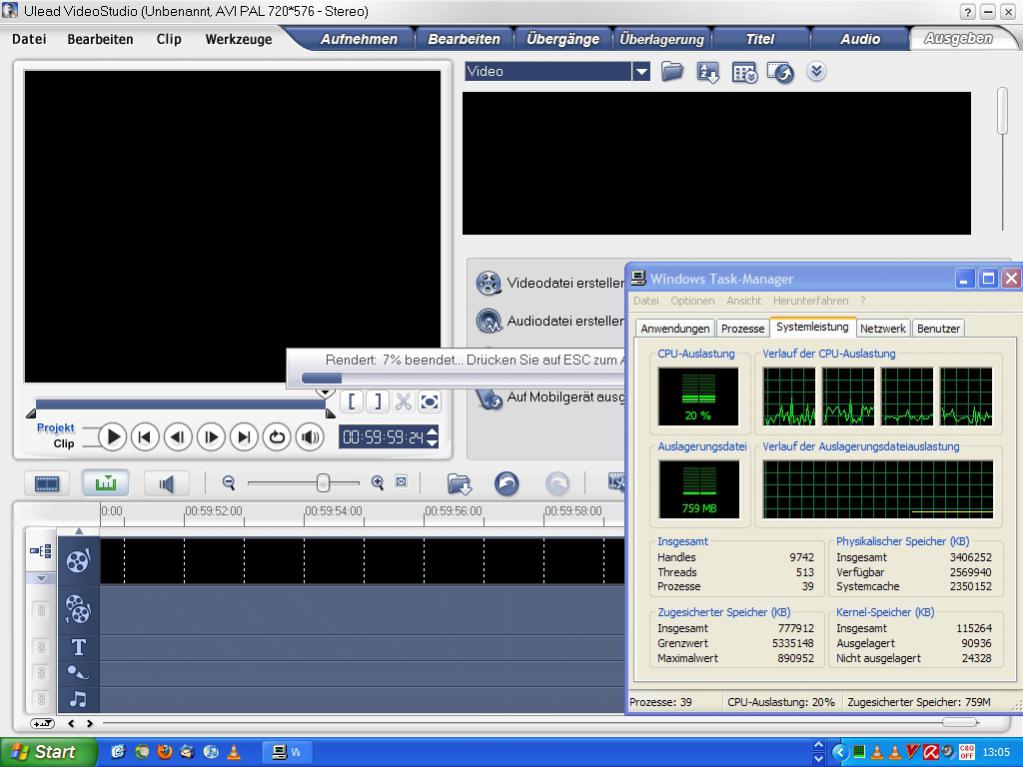The height and width of the screenshot is (767, 1023).
Task: Switch to Timeline view
Action: coord(105,483)
